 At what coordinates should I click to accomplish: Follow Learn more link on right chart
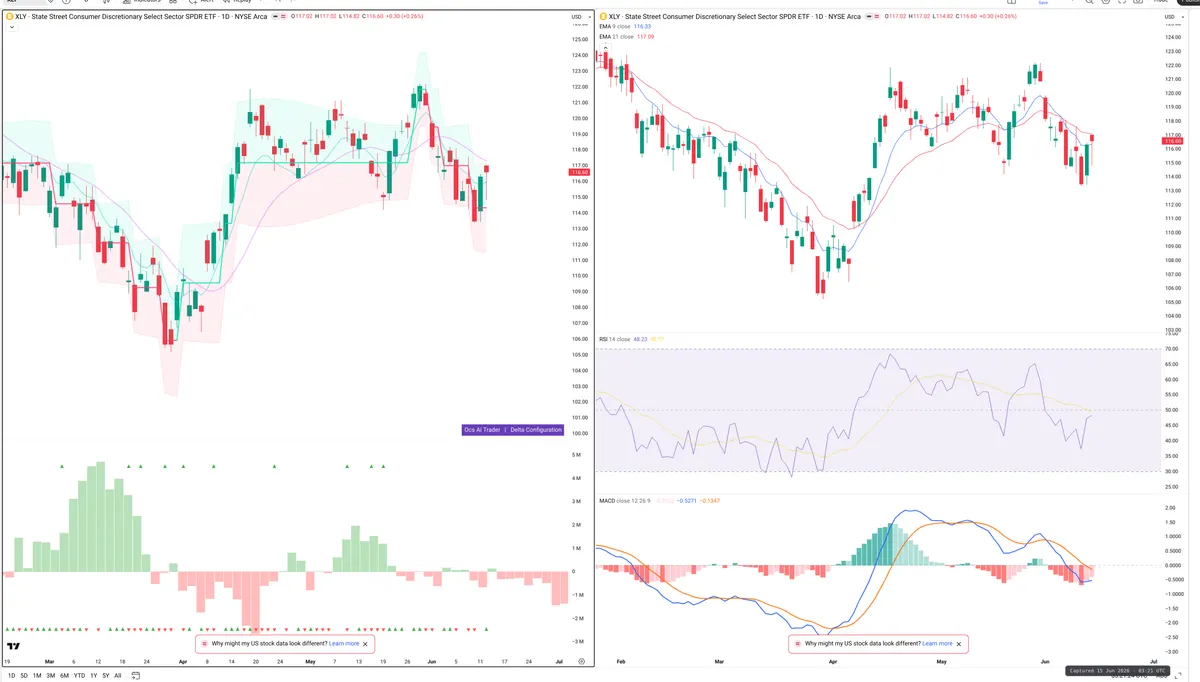937,644
